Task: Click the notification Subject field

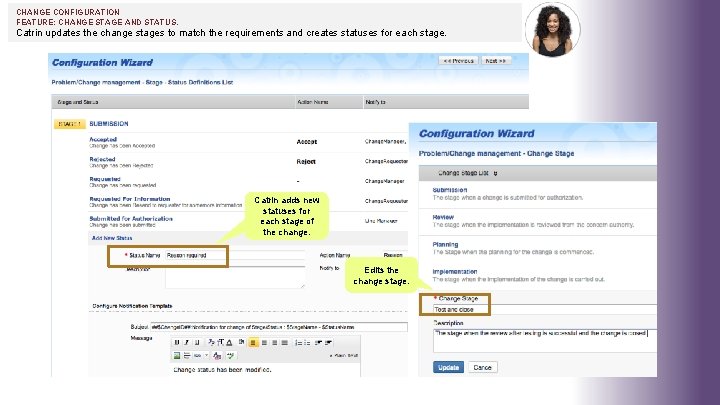Action: tap(279, 327)
